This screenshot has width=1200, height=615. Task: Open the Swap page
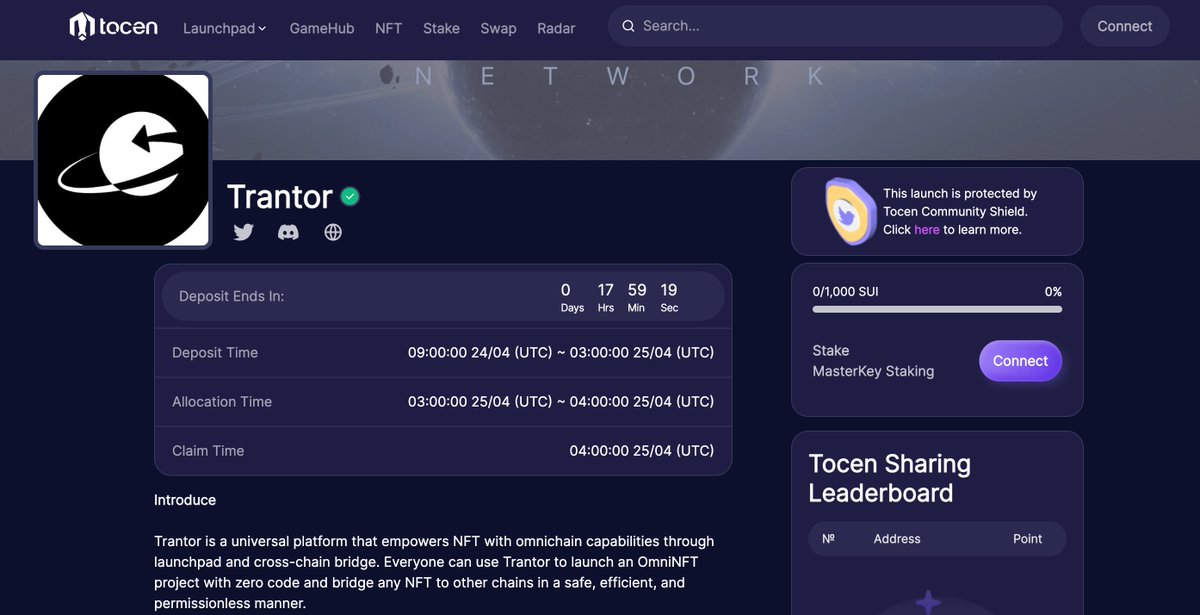tap(498, 28)
